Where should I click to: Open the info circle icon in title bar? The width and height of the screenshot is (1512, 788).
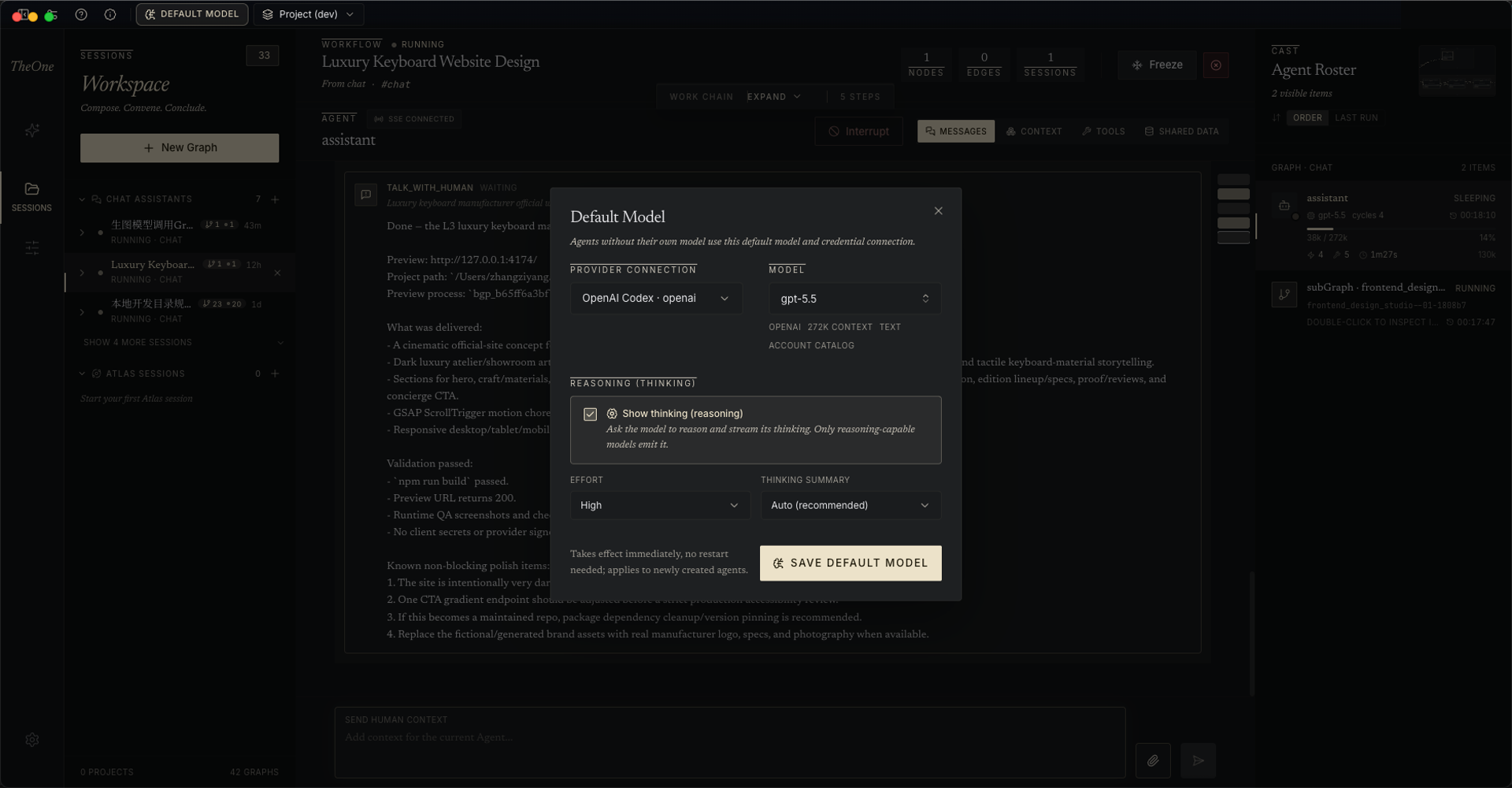[110, 14]
